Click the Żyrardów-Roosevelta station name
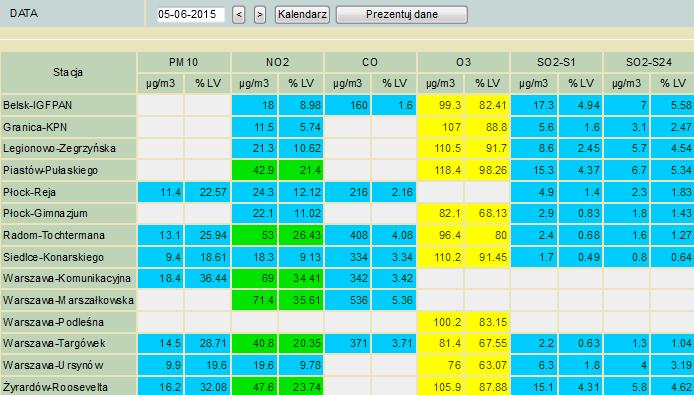 [x=55, y=387]
